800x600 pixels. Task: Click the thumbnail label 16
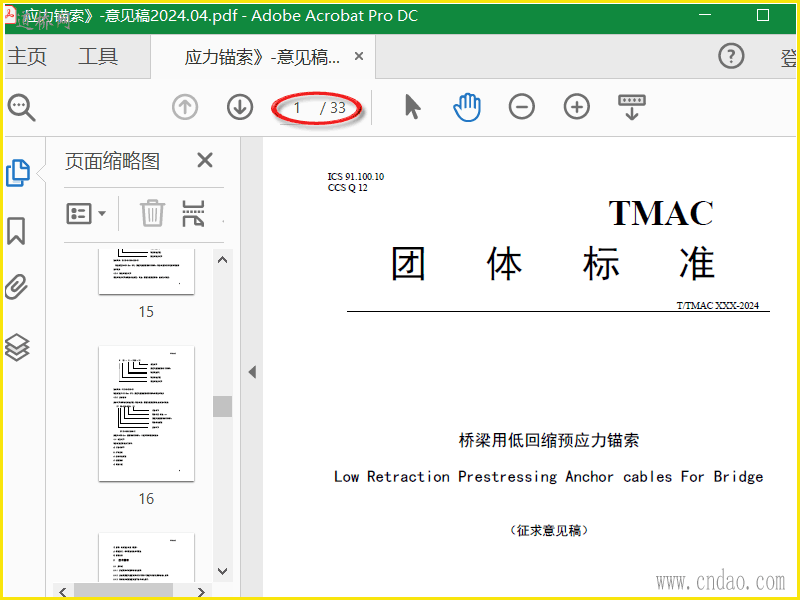pos(146,498)
